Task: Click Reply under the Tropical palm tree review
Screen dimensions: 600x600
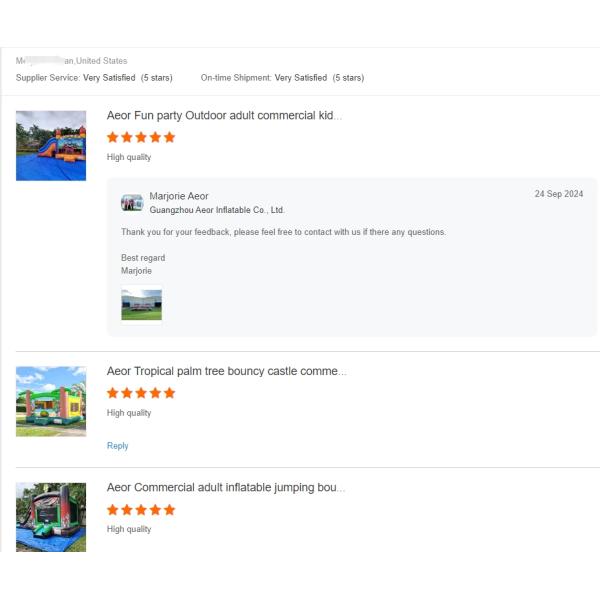Action: point(117,446)
